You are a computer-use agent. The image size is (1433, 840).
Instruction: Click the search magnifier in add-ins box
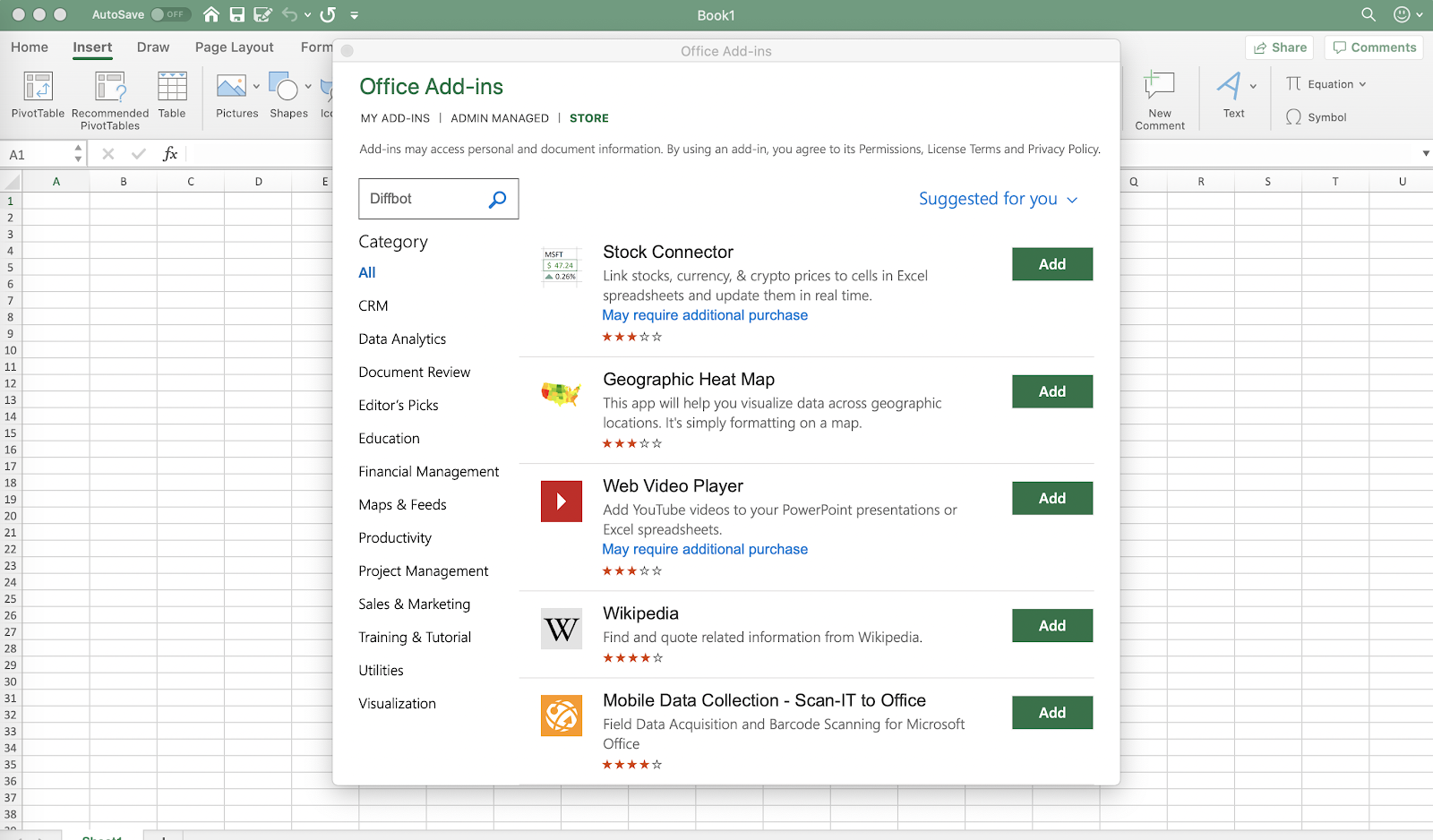click(x=497, y=199)
